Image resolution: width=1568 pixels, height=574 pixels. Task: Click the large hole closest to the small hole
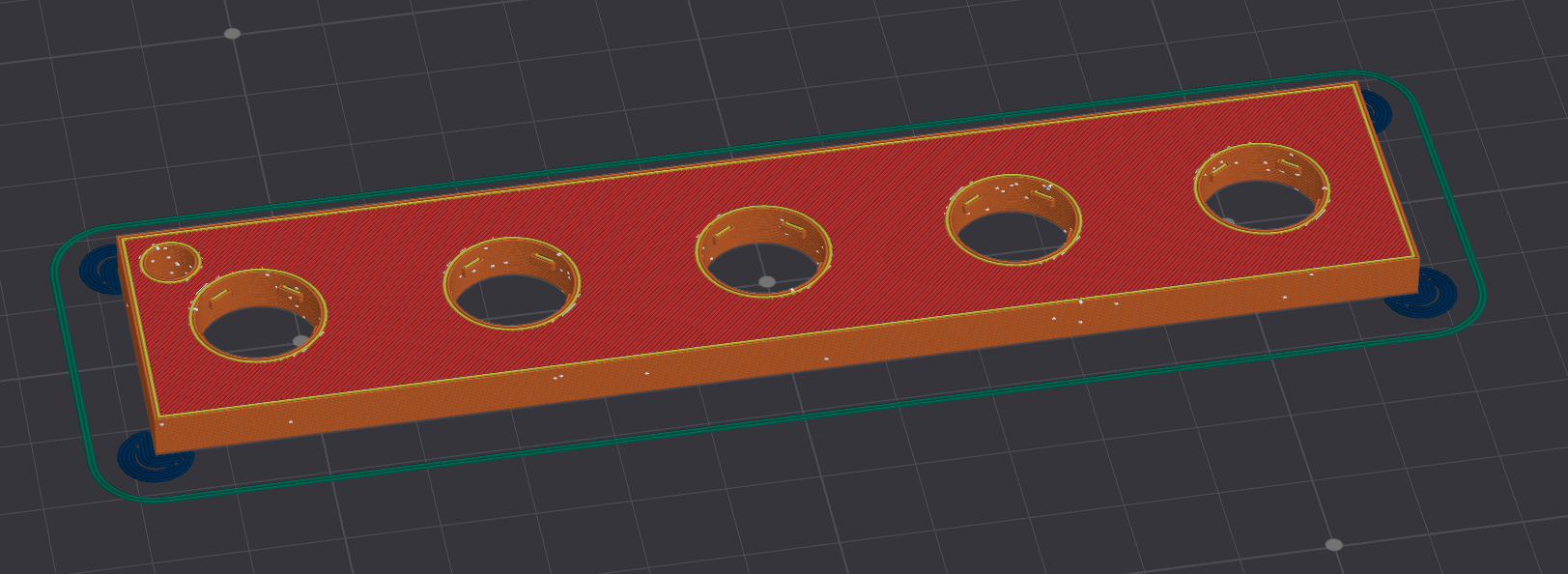[x=257, y=316]
